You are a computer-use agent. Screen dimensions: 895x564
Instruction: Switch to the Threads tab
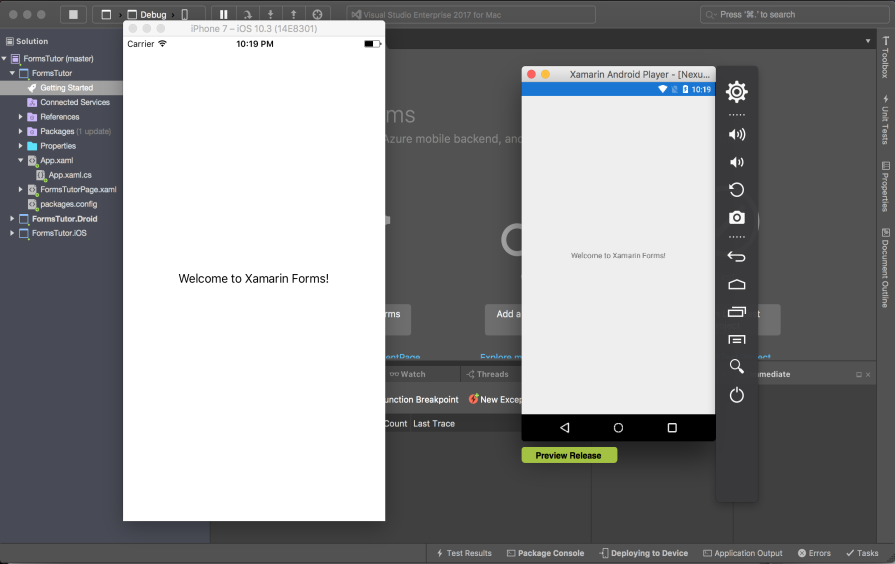point(487,374)
